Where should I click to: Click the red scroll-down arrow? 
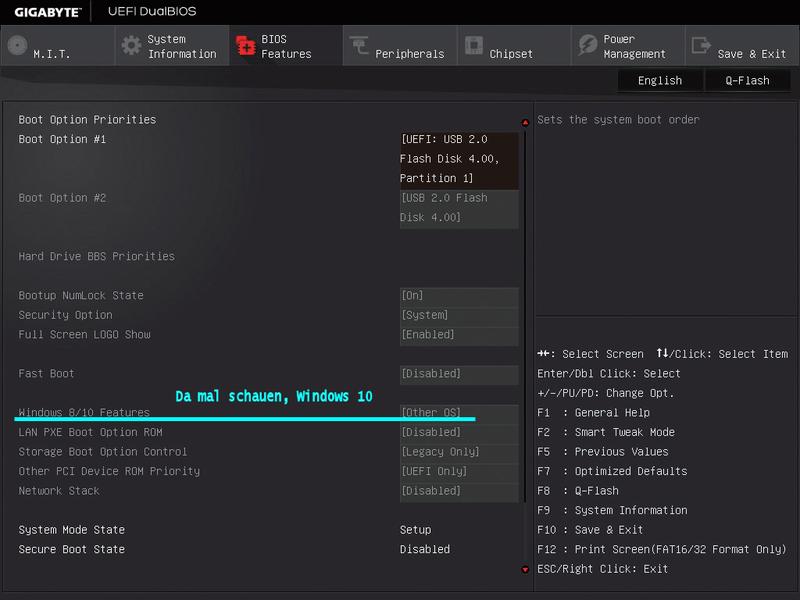point(525,569)
